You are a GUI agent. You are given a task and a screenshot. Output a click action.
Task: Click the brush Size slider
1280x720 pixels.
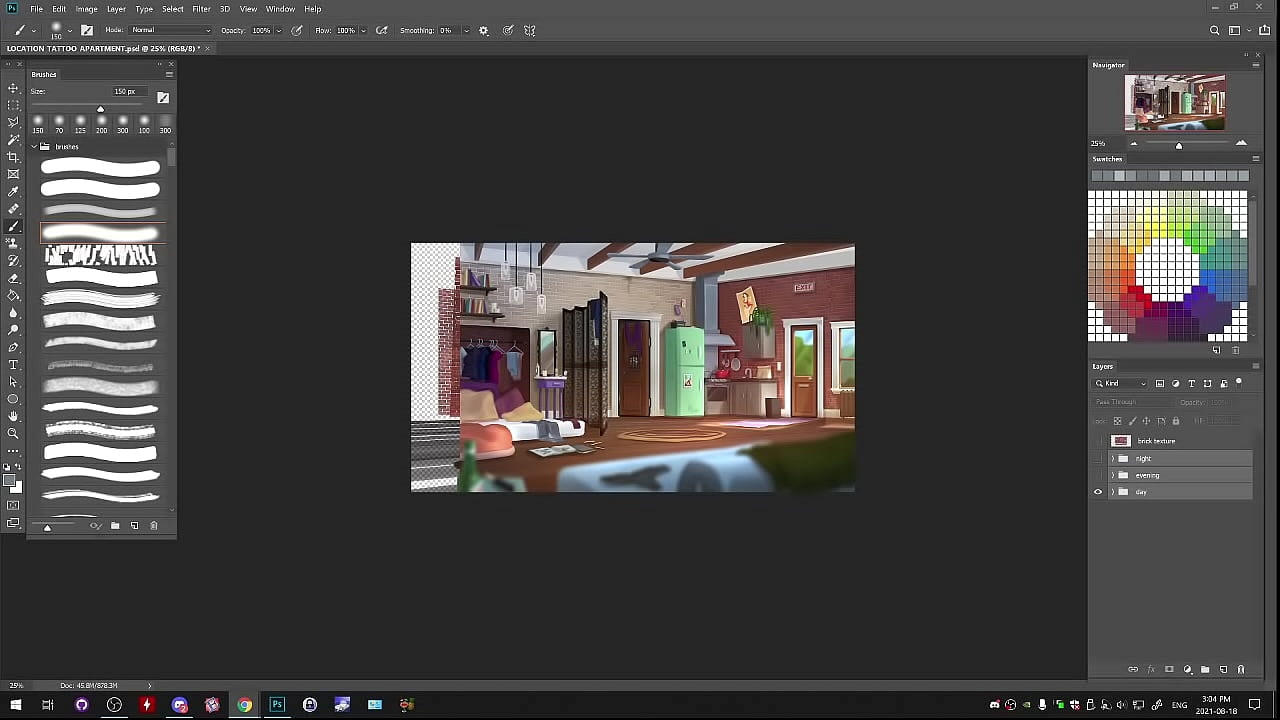(x=100, y=109)
